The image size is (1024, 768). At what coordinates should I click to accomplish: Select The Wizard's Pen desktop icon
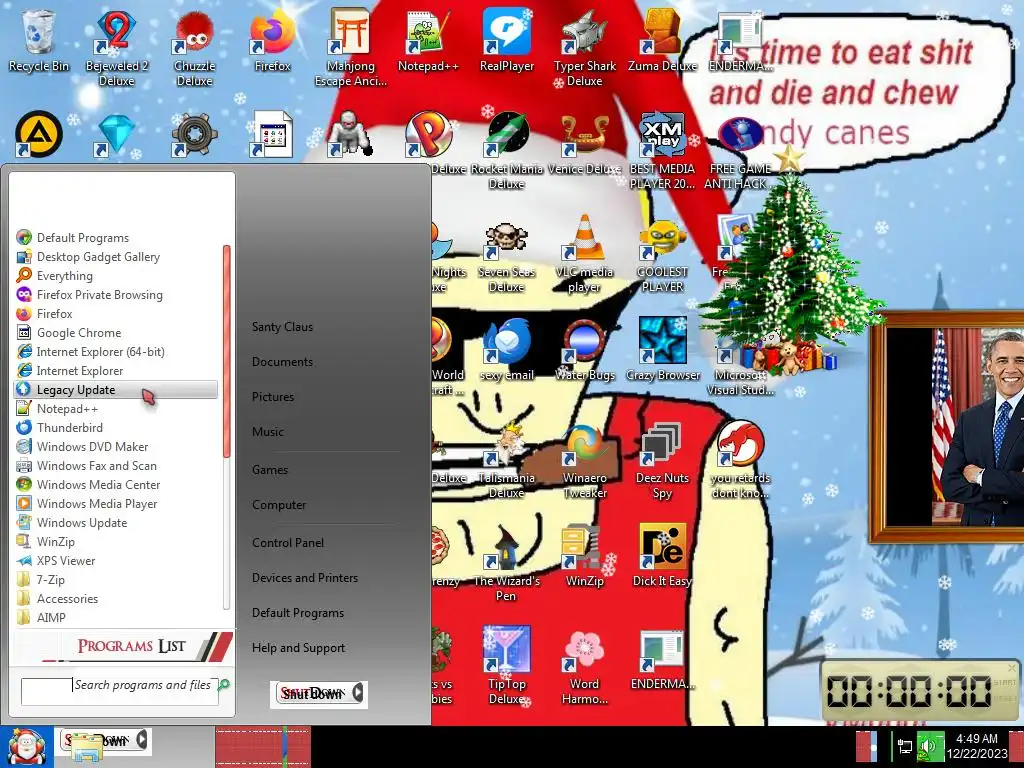point(507,564)
